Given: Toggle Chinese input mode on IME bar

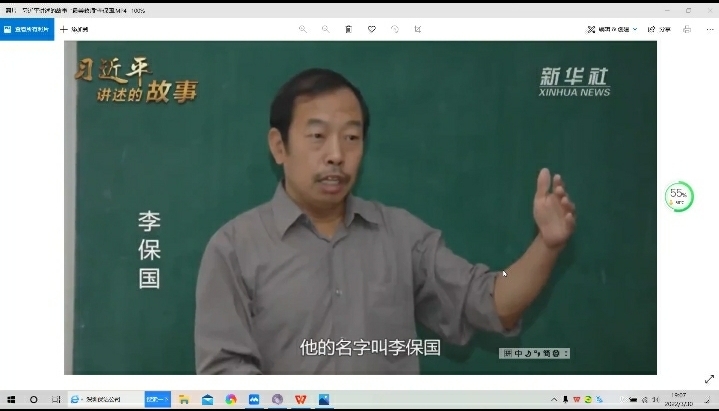Looking at the screenshot, I should click(519, 353).
